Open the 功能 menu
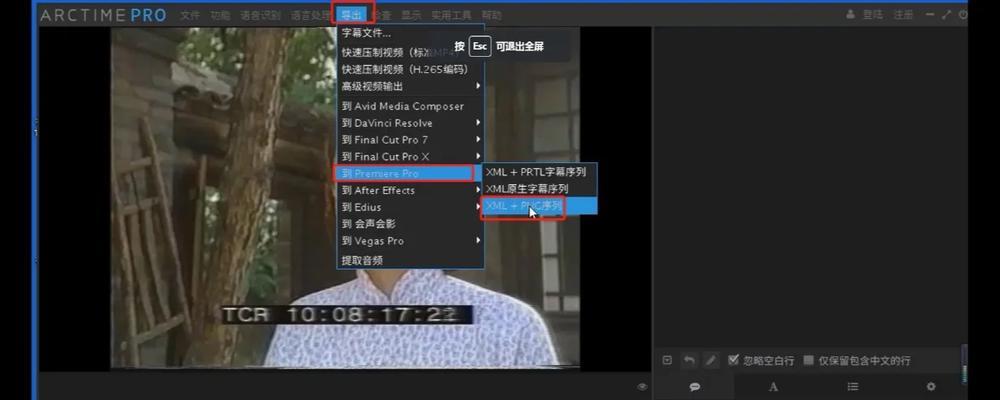 coord(220,15)
